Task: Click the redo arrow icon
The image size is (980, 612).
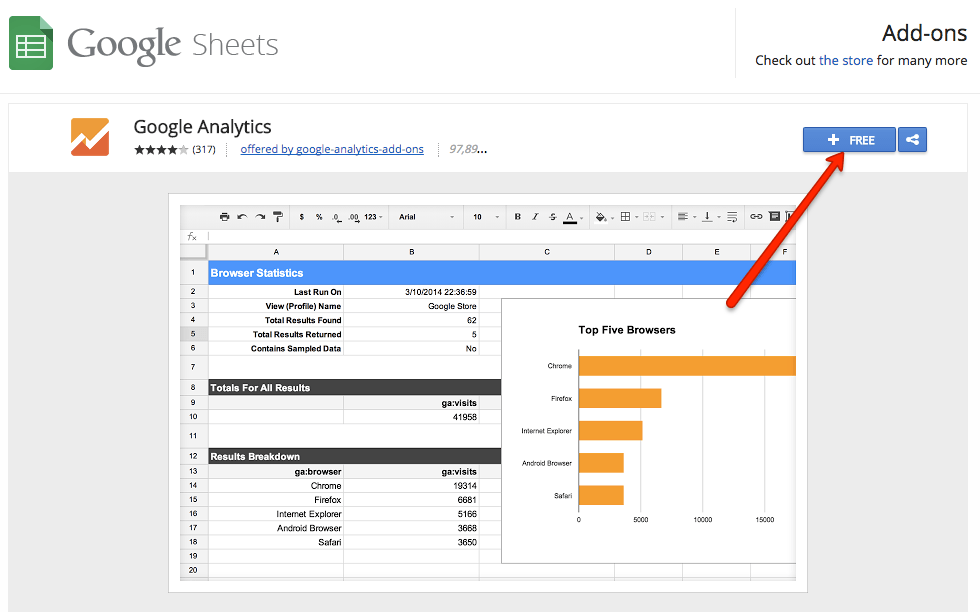Action: click(260, 217)
